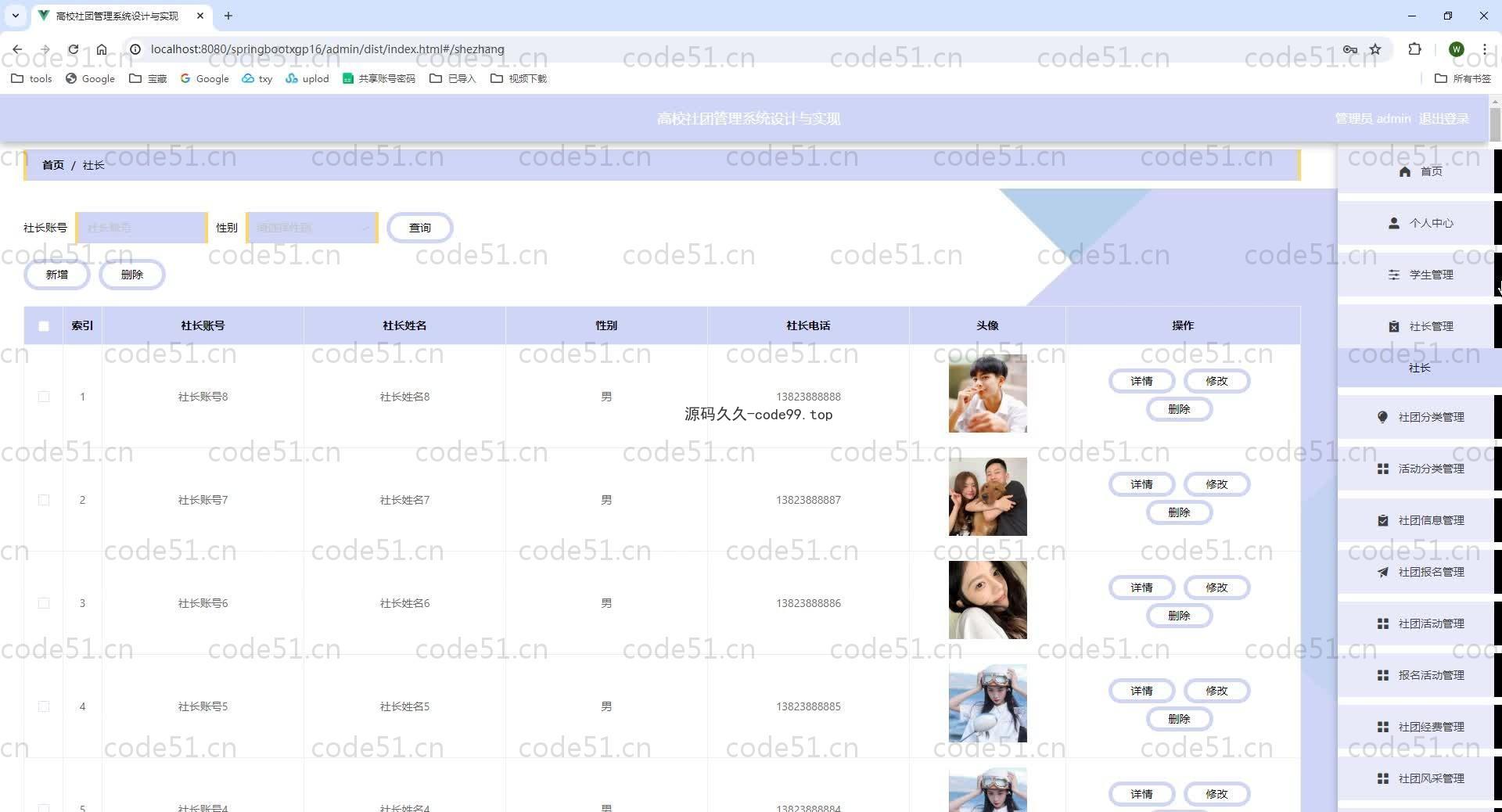Click 删除 for 社长账号6

pyautogui.click(x=1179, y=616)
